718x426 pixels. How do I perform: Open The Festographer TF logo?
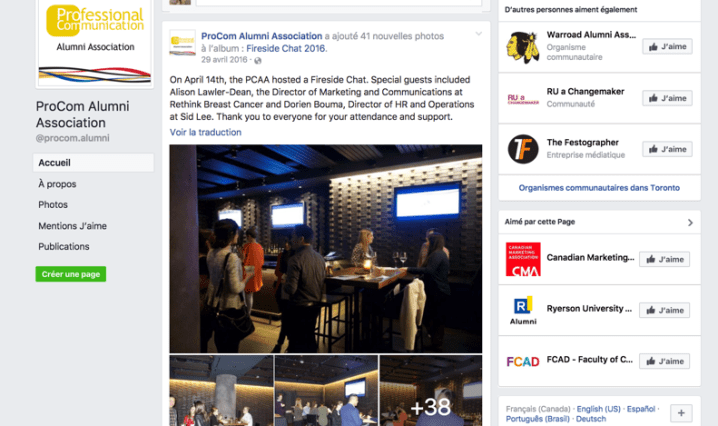click(x=523, y=149)
